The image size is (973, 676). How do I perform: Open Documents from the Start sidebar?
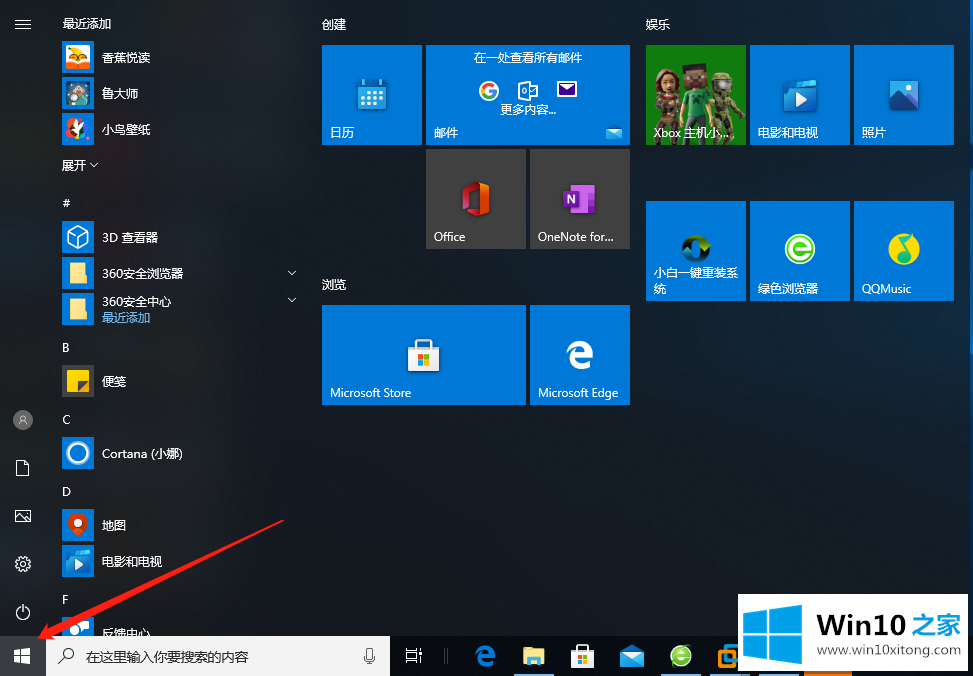click(23, 468)
